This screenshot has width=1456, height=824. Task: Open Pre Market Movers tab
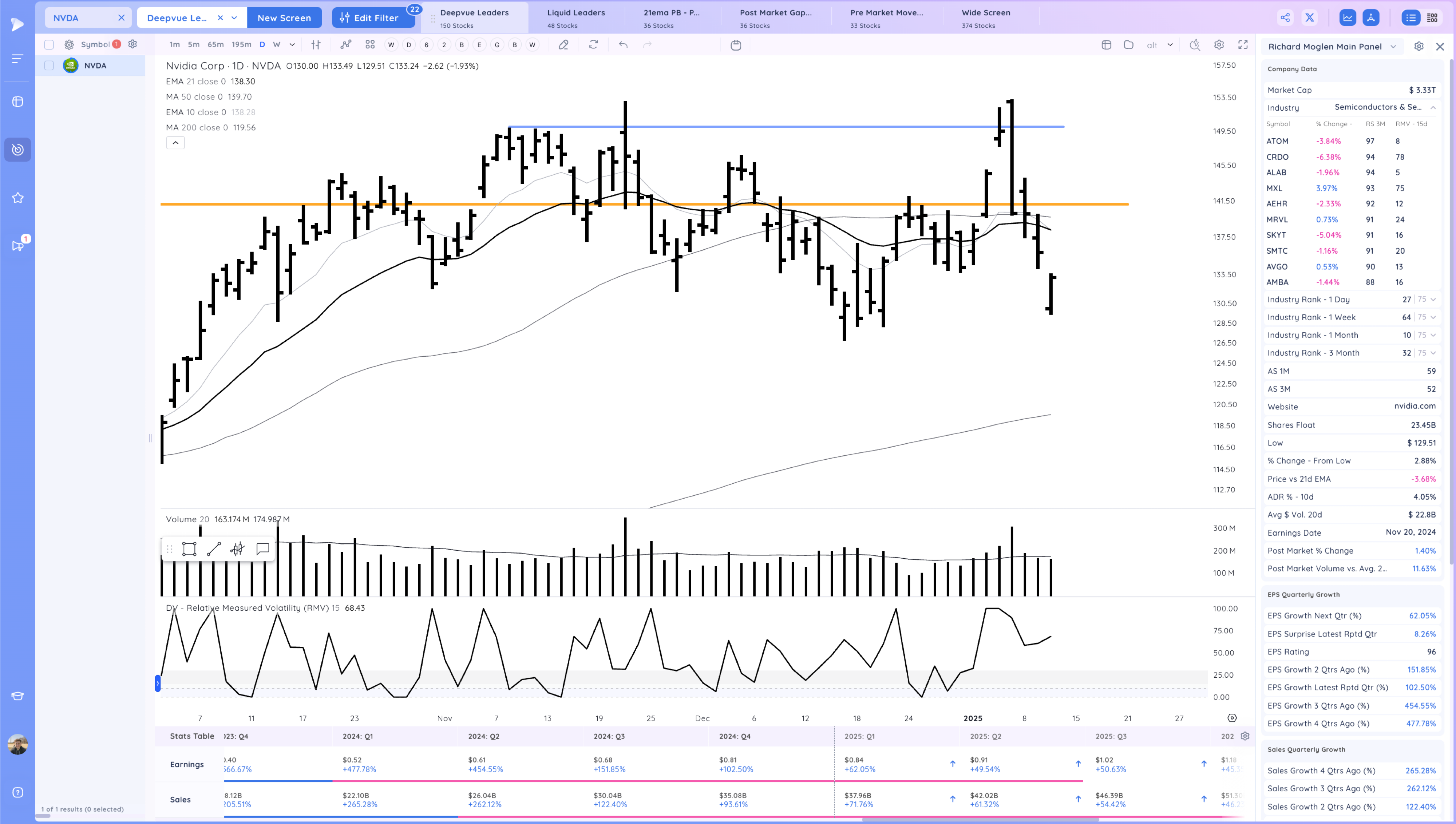pyautogui.click(x=886, y=18)
